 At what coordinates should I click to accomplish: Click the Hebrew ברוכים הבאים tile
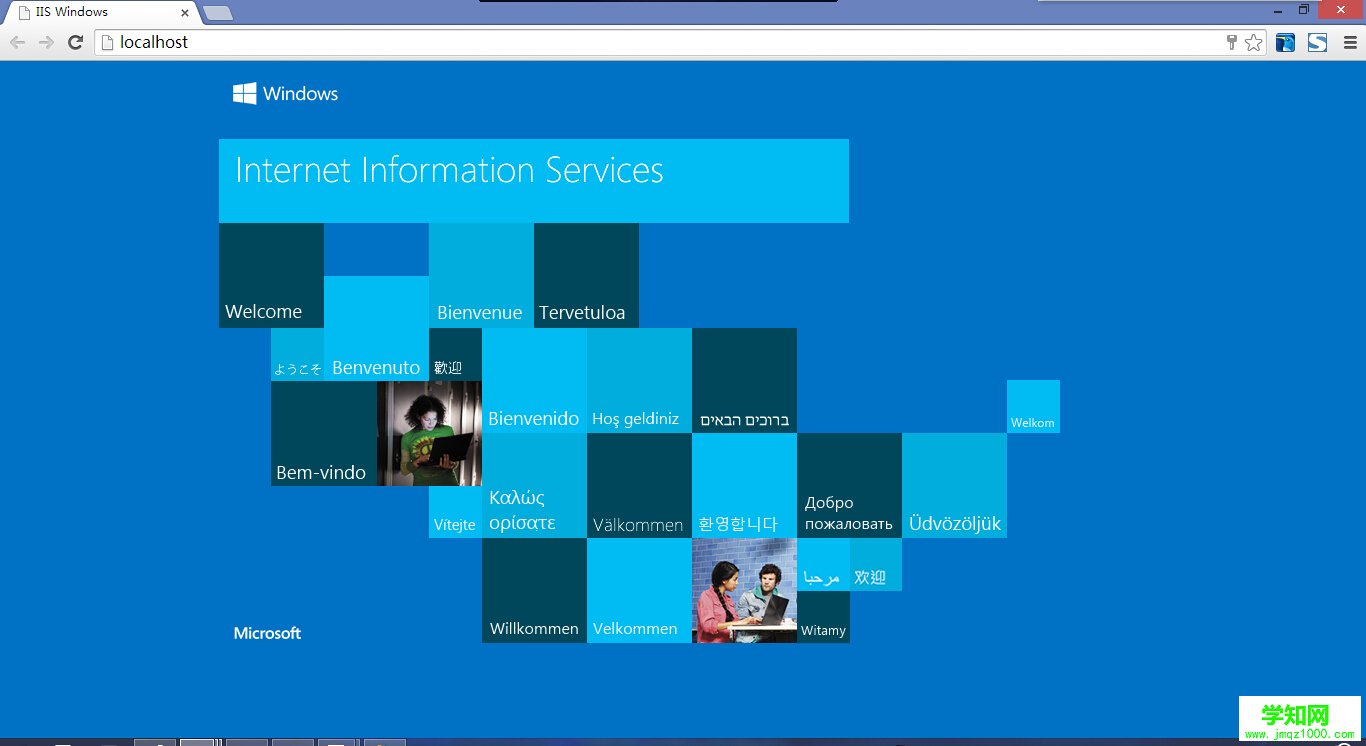click(x=744, y=380)
